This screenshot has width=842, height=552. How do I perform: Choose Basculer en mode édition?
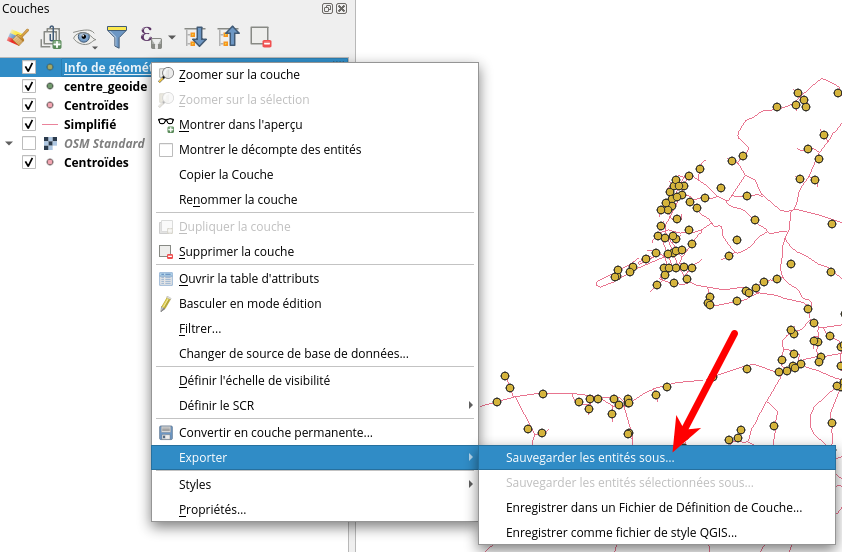pos(315,303)
